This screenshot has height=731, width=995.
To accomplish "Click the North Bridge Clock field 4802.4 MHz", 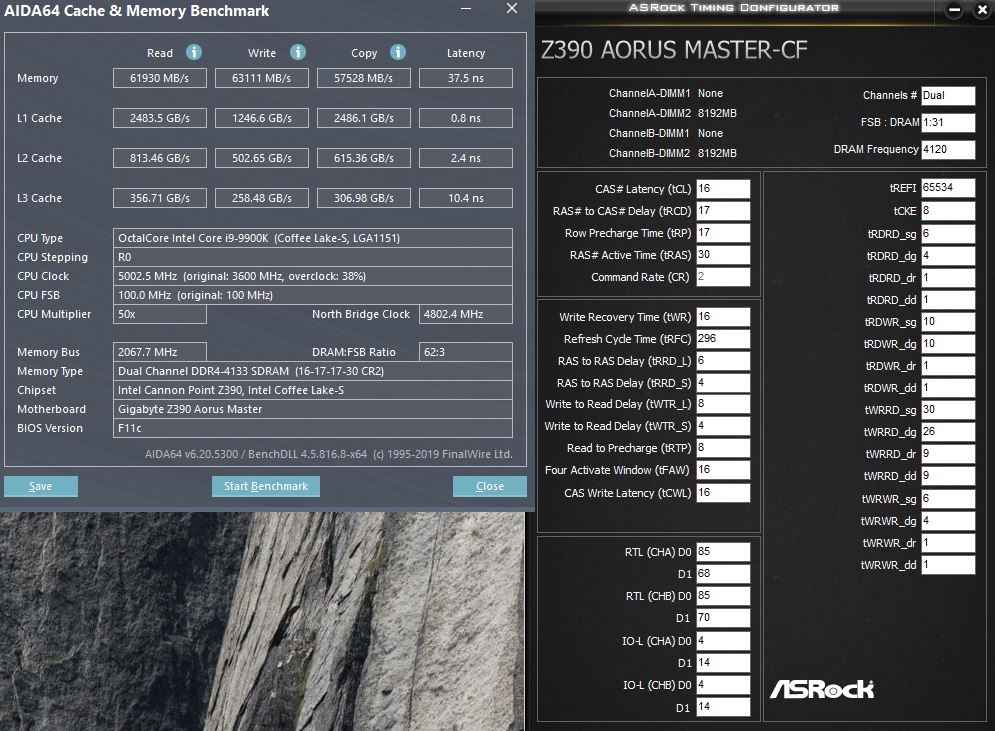I will coord(466,314).
